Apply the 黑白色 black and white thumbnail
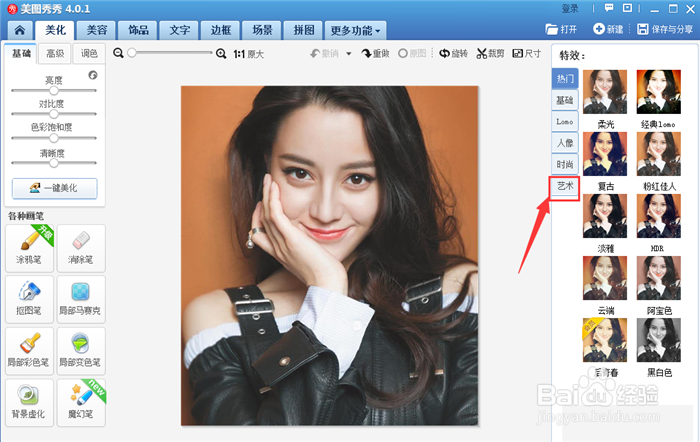Viewport: 700px width, 442px height. pos(658,340)
